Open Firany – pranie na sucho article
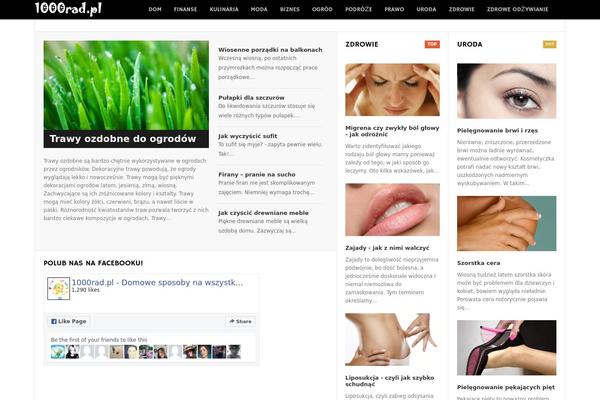This screenshot has height=400, width=600. pyautogui.click(x=257, y=175)
